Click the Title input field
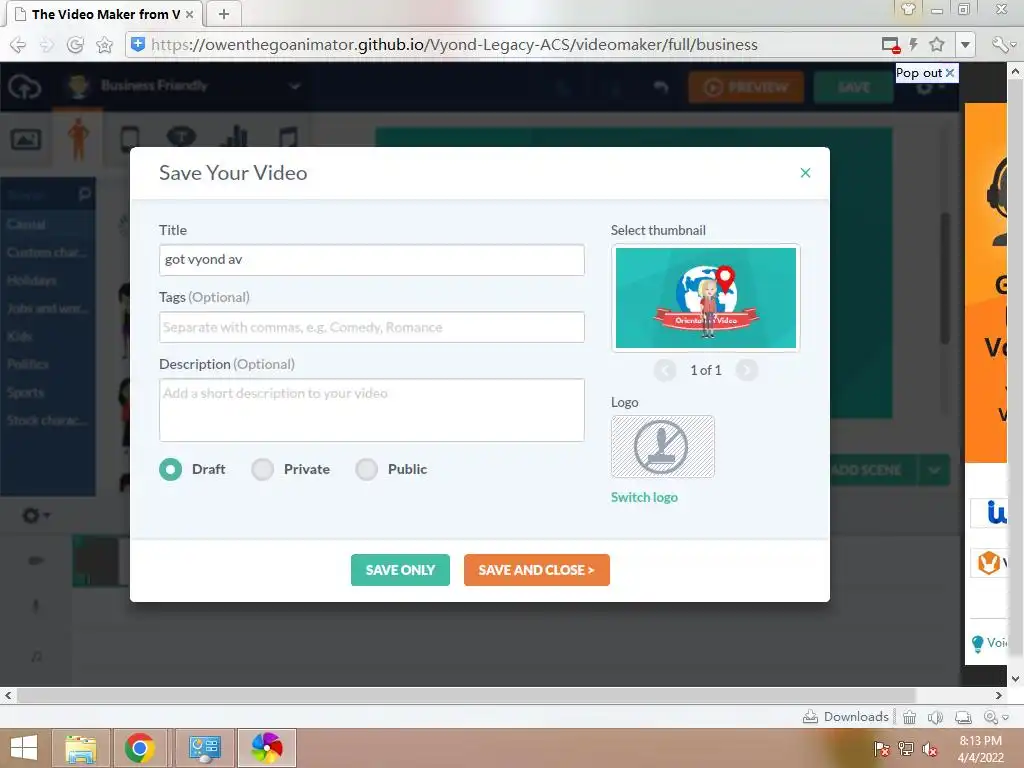The image size is (1024, 768). pyautogui.click(x=372, y=260)
